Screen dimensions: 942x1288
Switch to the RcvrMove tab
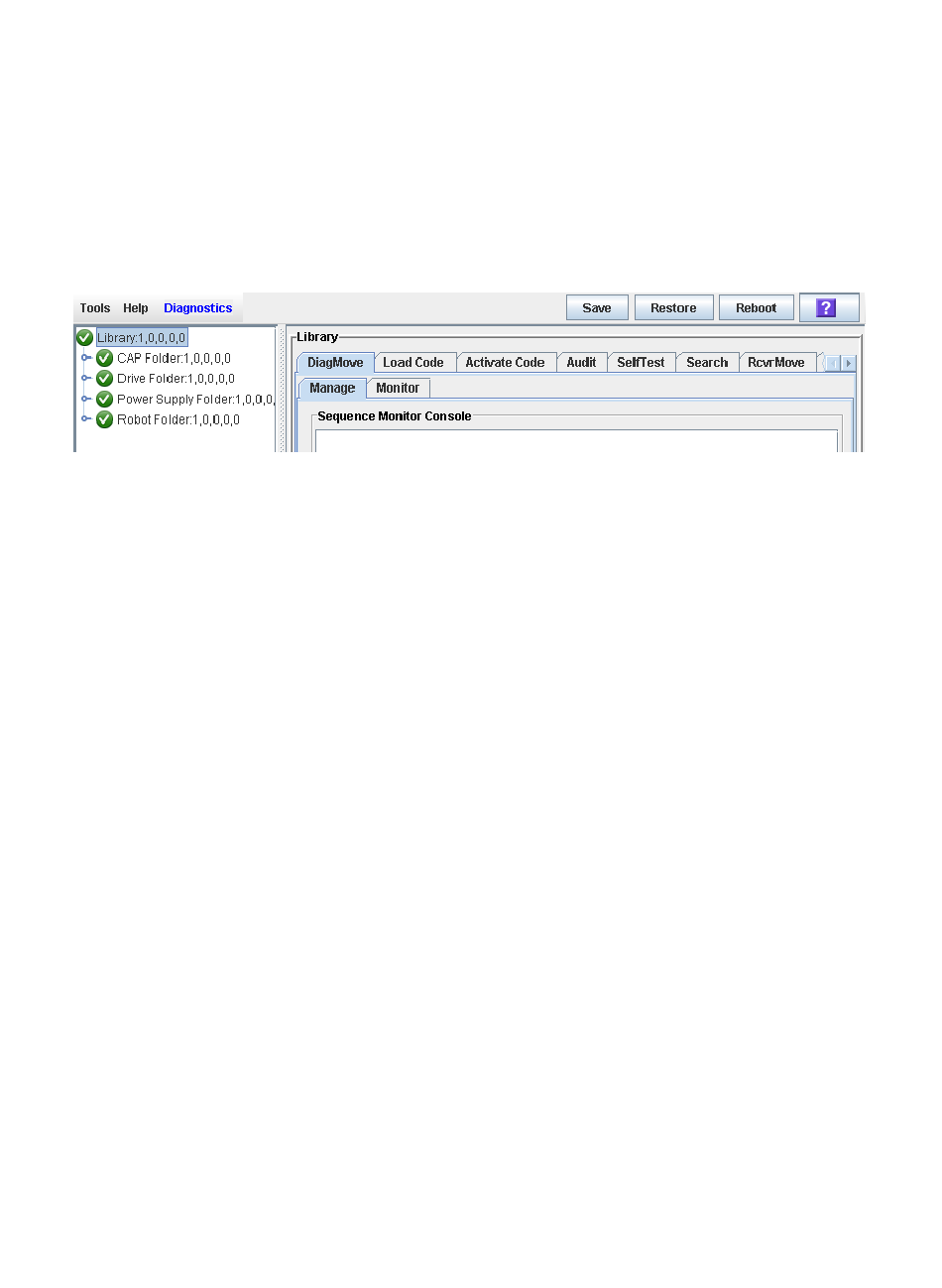coord(776,363)
